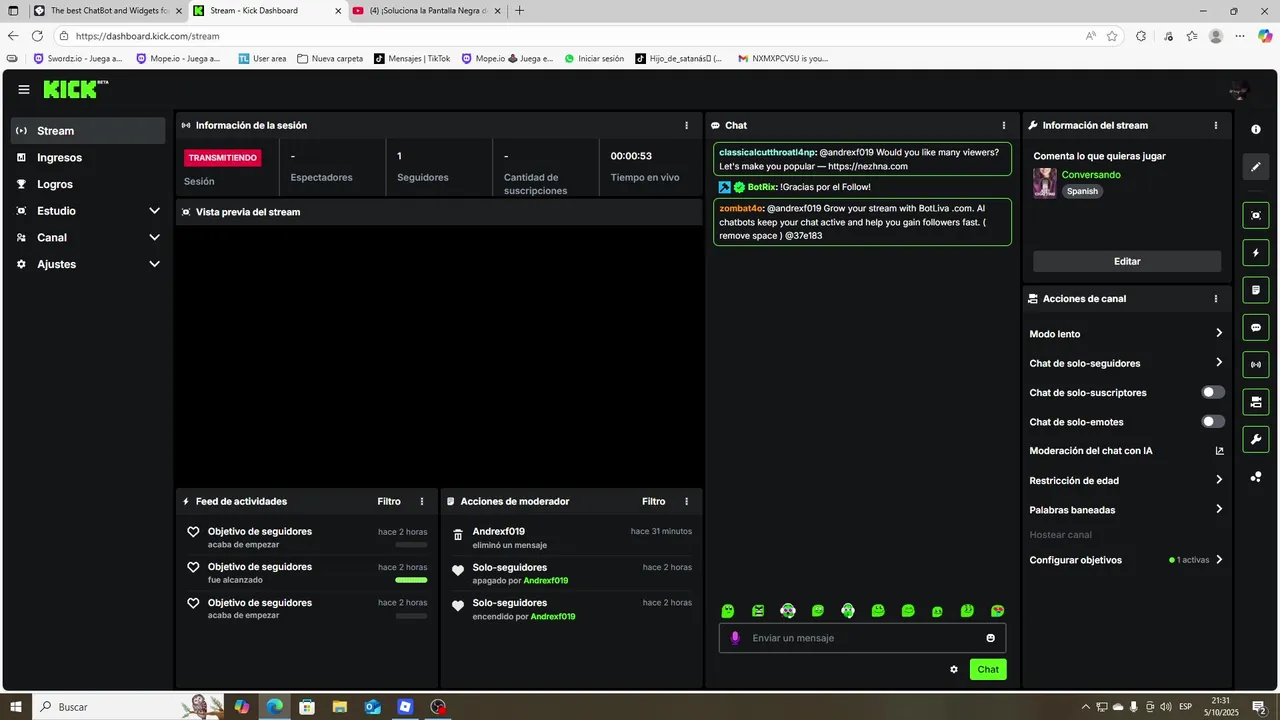This screenshot has width=1280, height=720.
Task: Click BotRix username in chat
Action: tap(762, 187)
